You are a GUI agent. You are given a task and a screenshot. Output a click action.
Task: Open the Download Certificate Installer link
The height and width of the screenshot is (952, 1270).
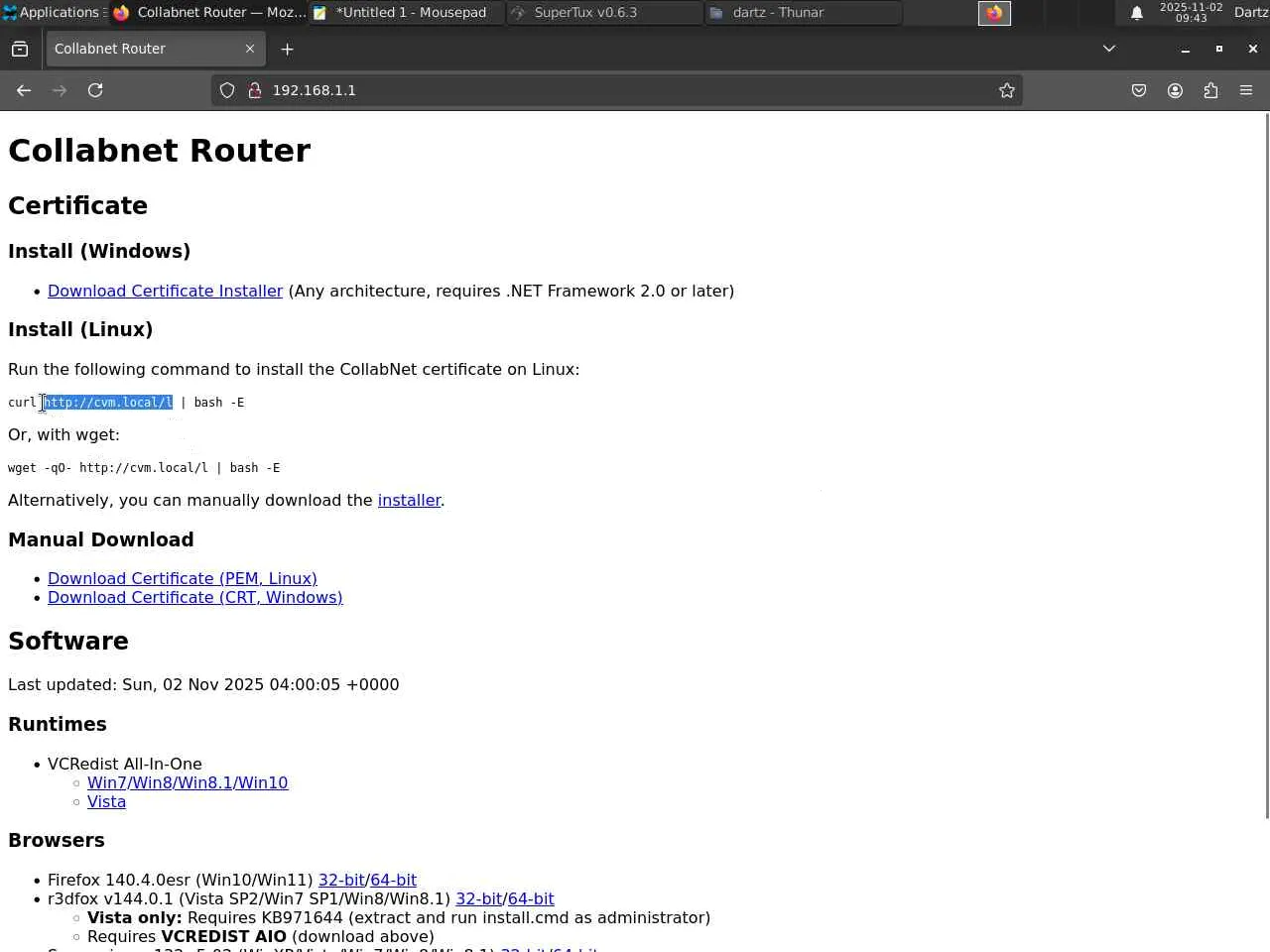(x=165, y=291)
